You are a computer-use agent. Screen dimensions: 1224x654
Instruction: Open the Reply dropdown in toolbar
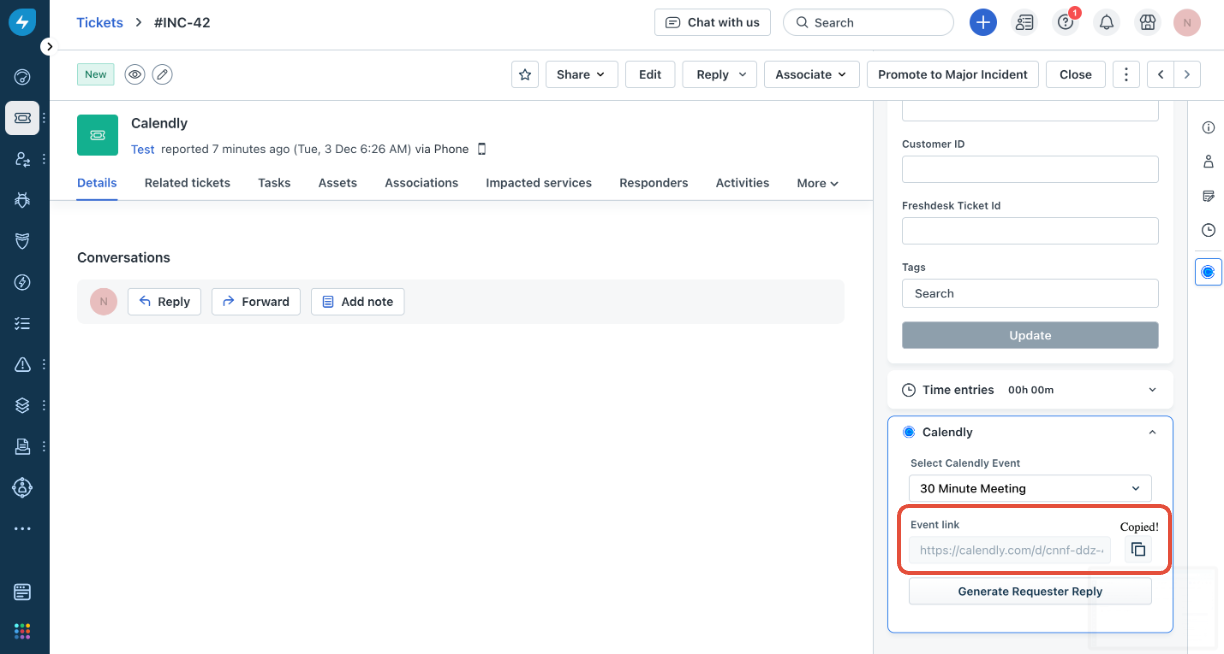click(x=719, y=74)
